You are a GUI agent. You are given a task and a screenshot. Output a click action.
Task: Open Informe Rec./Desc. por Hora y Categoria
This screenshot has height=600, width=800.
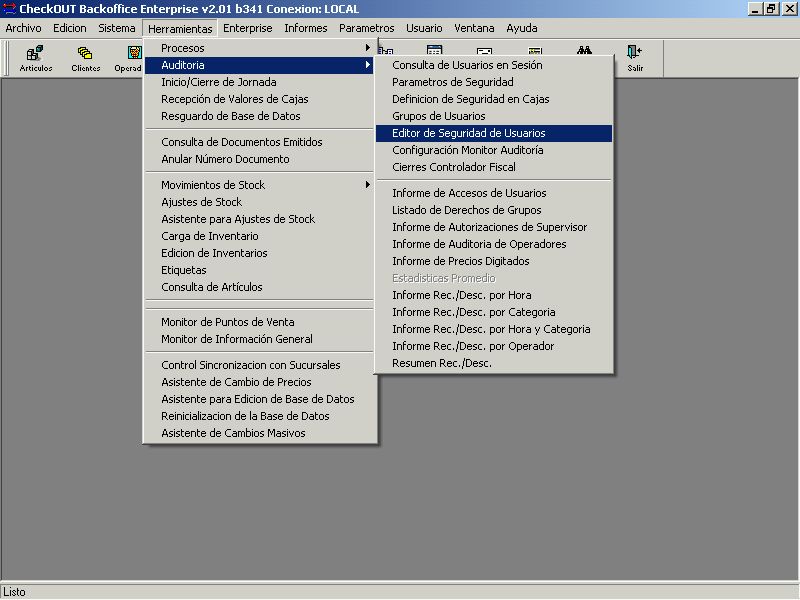pos(494,329)
